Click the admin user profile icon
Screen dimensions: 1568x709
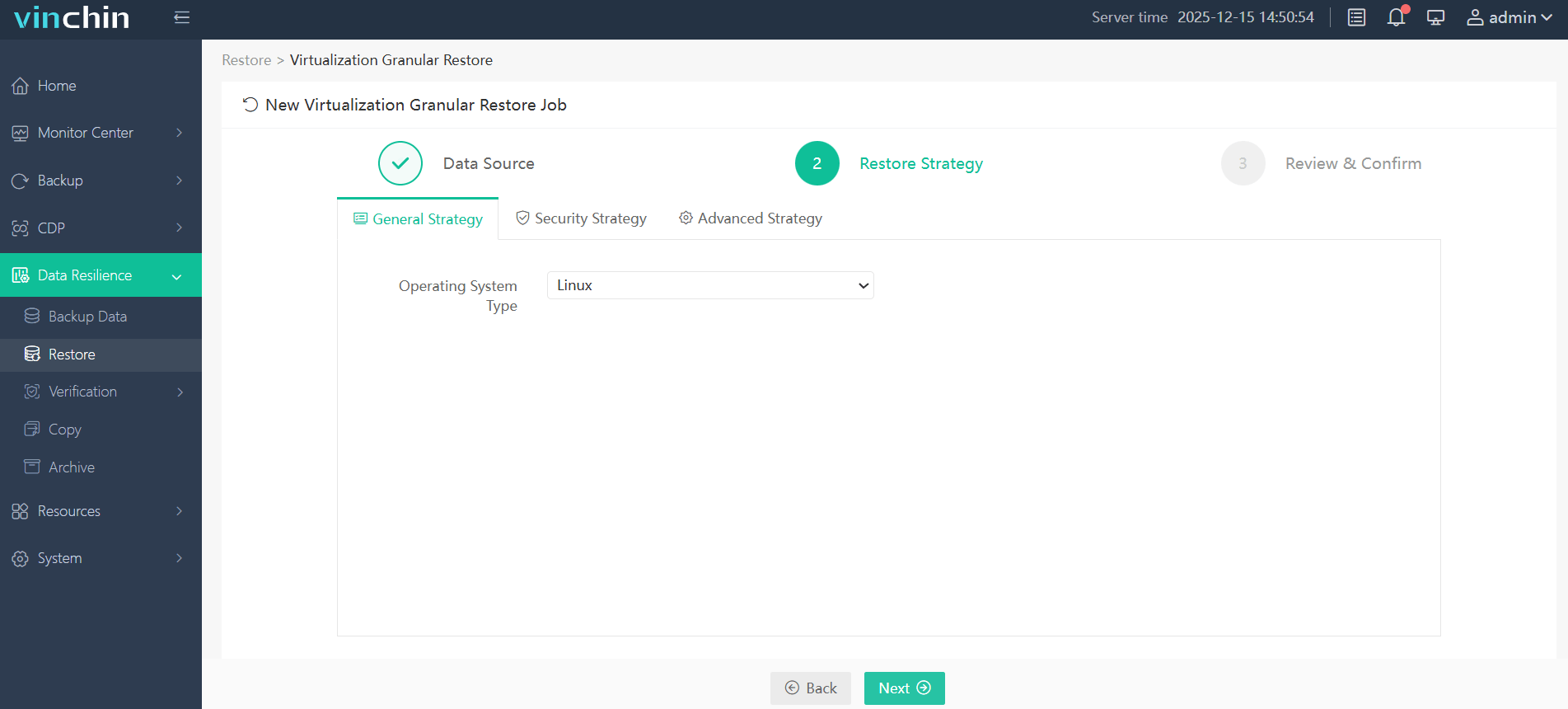(1475, 17)
